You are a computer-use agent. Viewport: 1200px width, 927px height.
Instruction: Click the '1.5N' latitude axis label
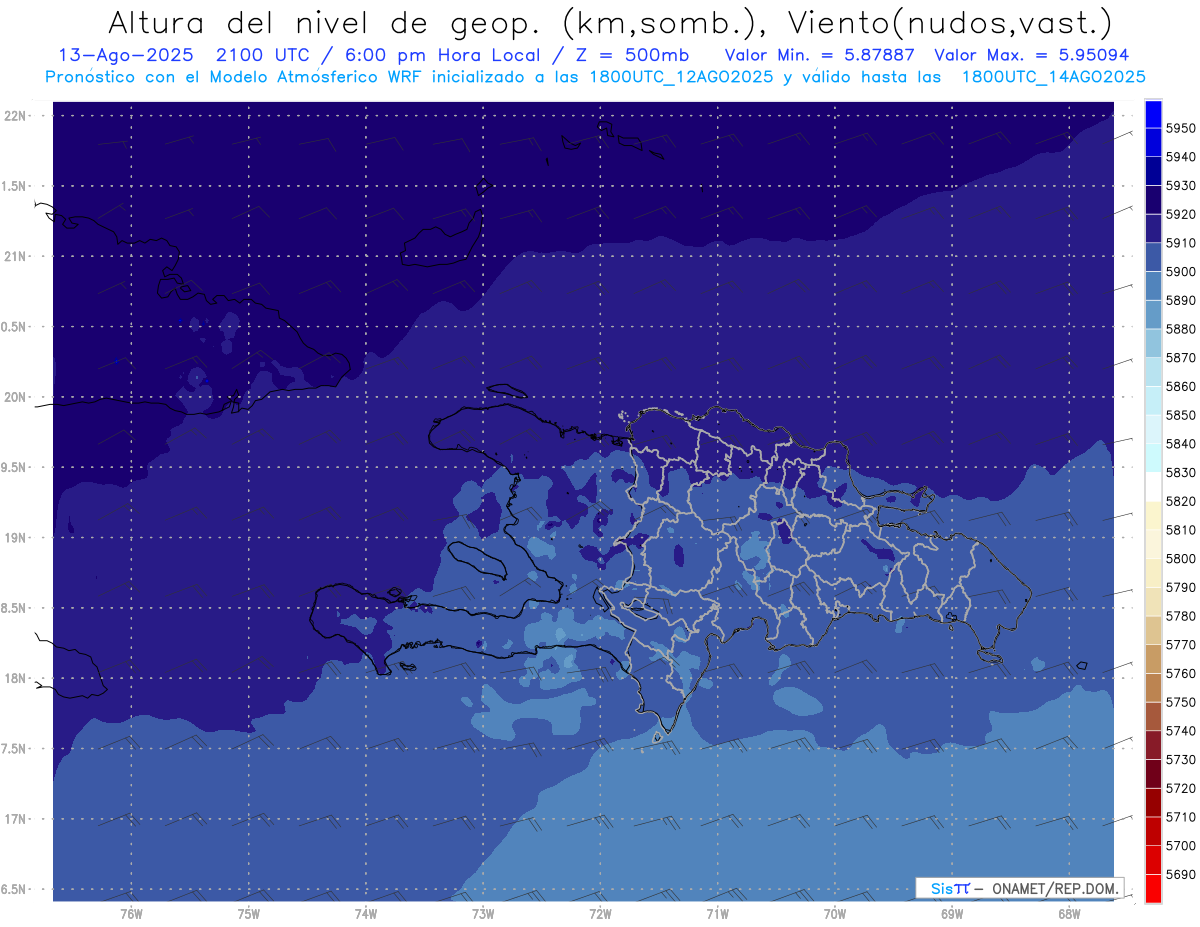coord(13,186)
